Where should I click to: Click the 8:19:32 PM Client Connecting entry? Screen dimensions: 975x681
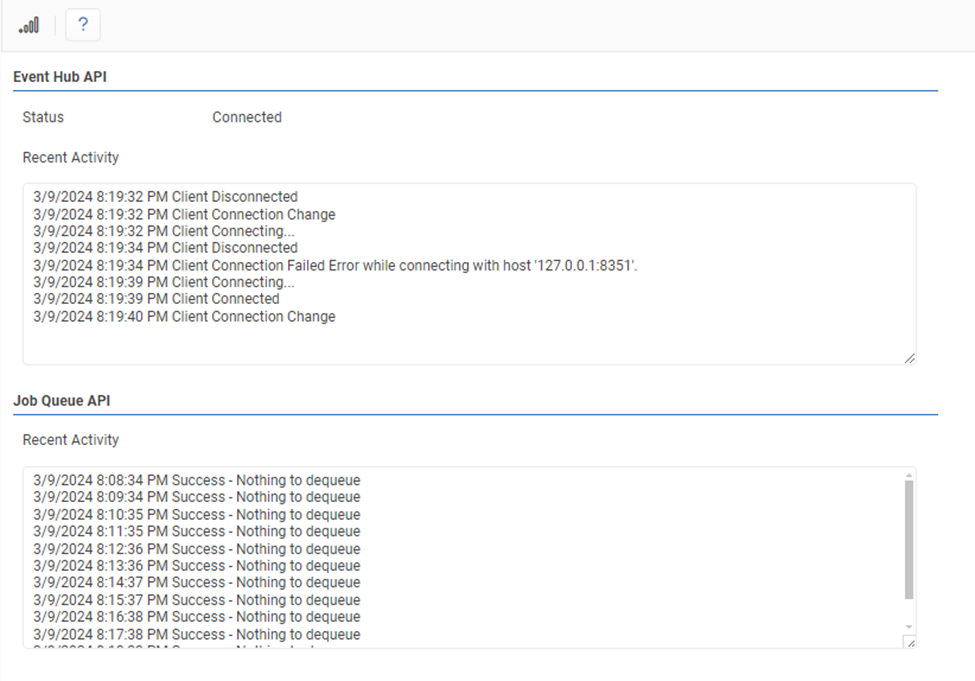164,231
